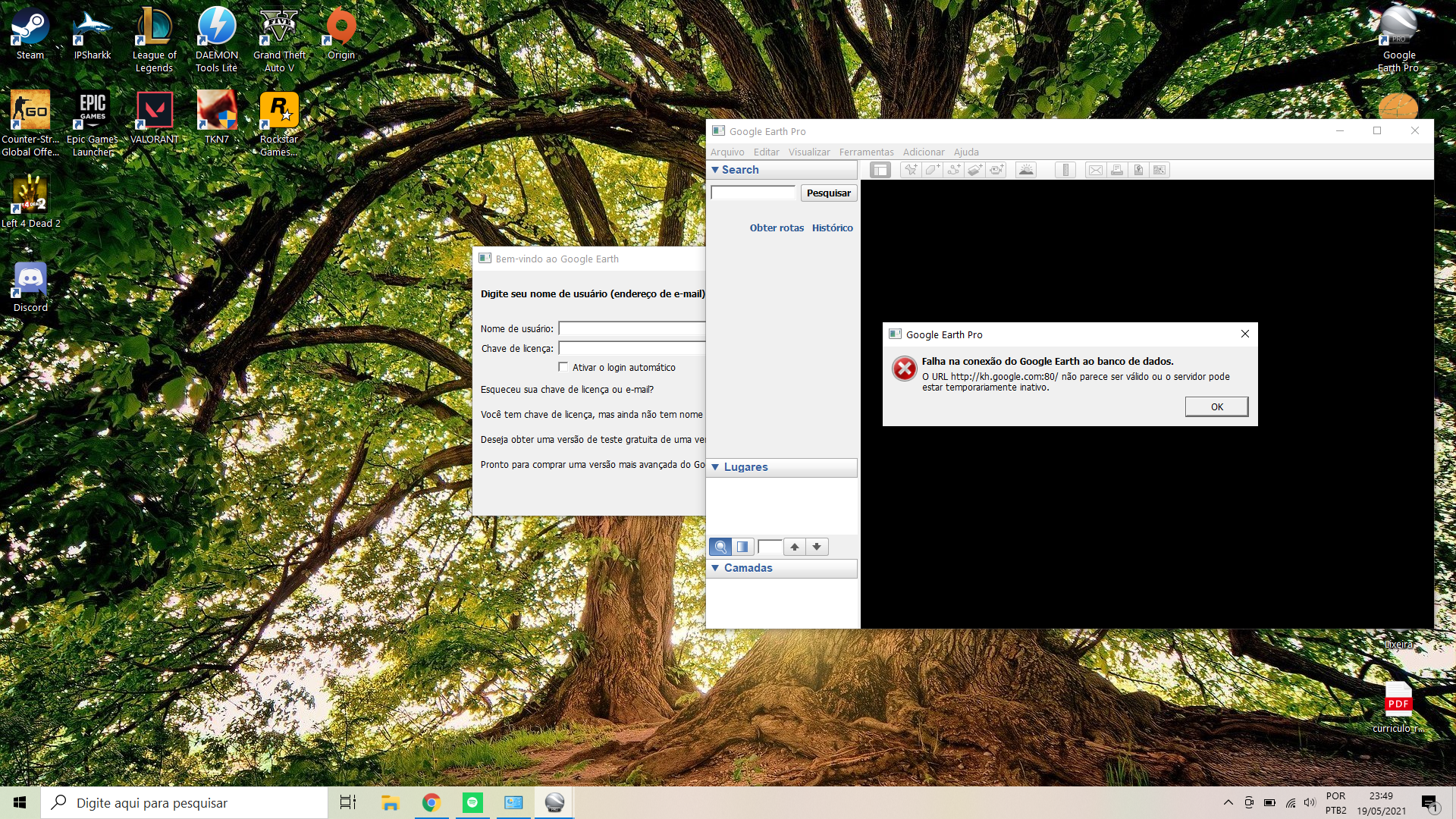Dismiss the error dialog with OK

pyautogui.click(x=1216, y=407)
